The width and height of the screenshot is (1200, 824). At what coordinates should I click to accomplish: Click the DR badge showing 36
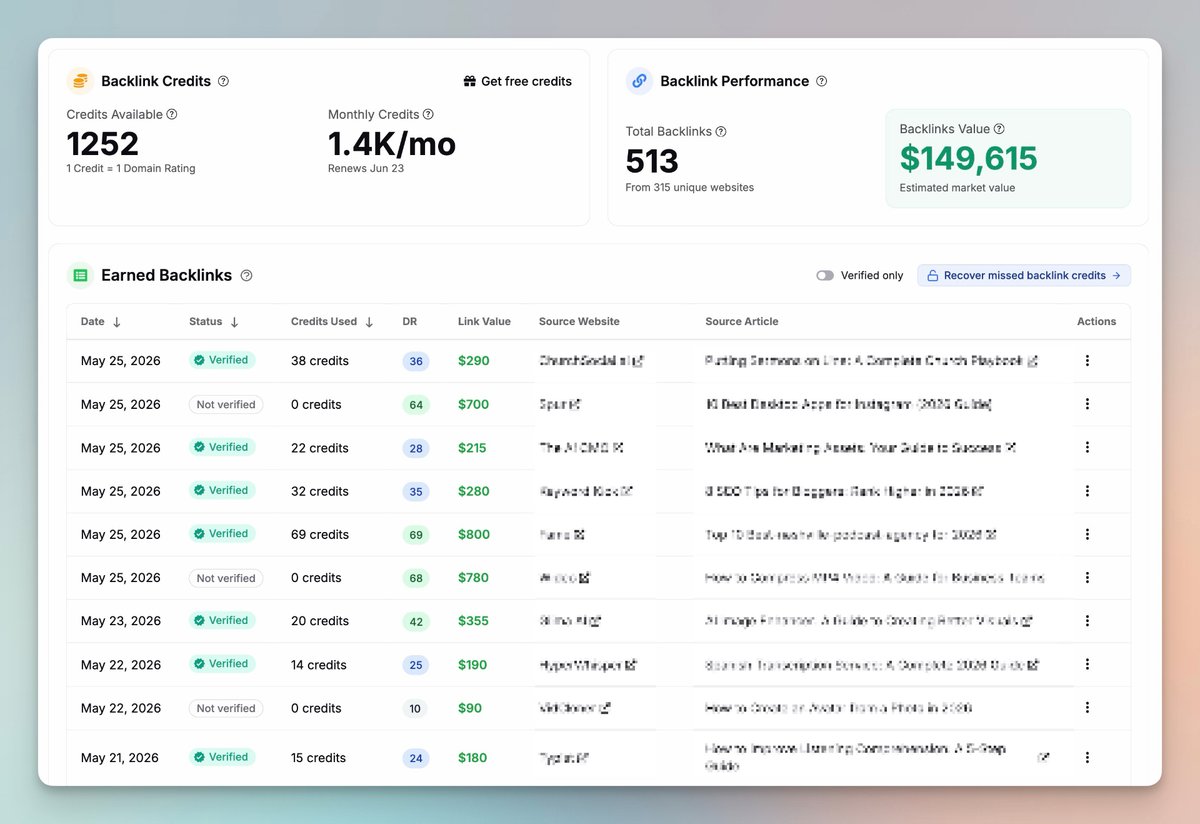click(416, 361)
